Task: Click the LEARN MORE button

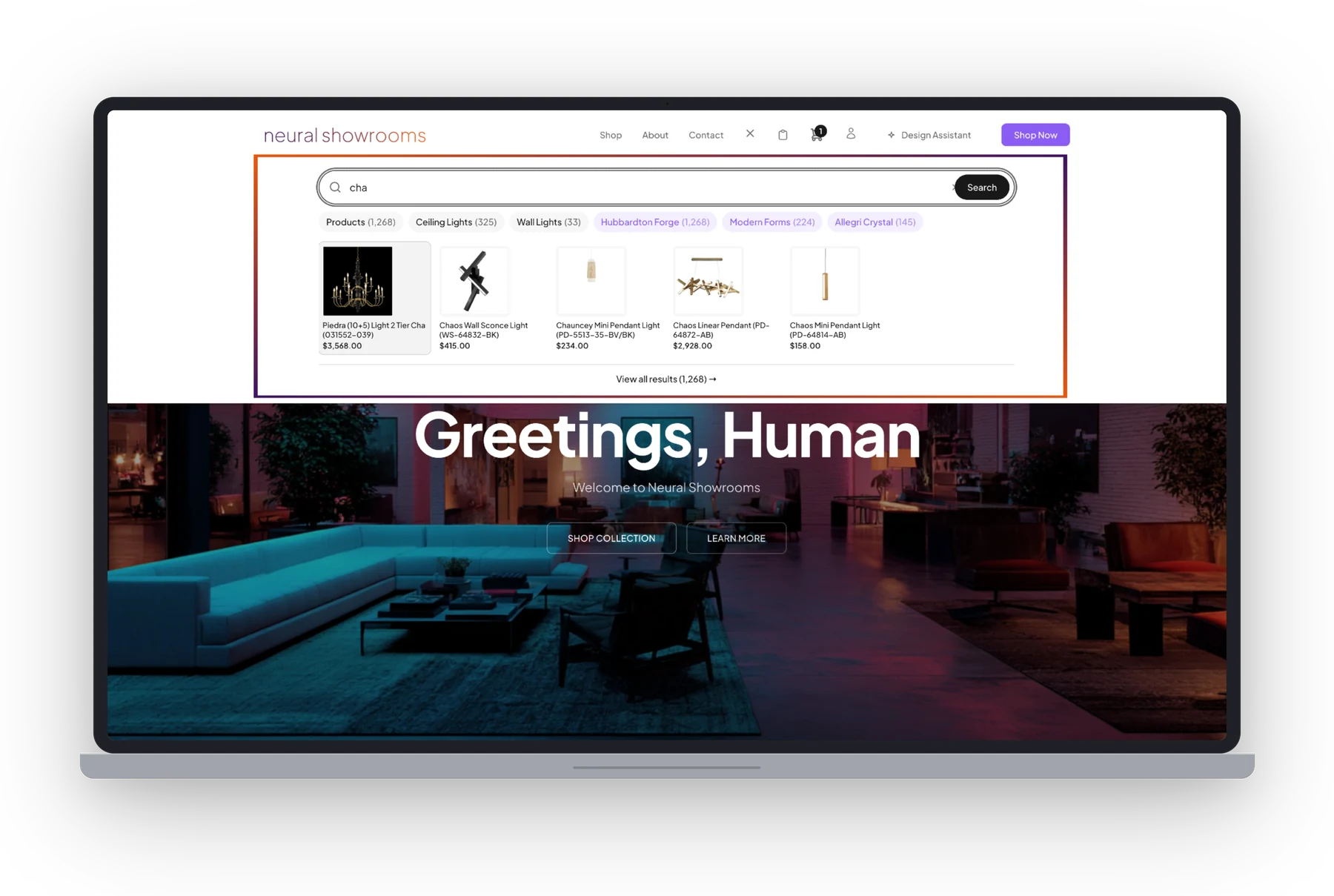Action: (x=736, y=538)
